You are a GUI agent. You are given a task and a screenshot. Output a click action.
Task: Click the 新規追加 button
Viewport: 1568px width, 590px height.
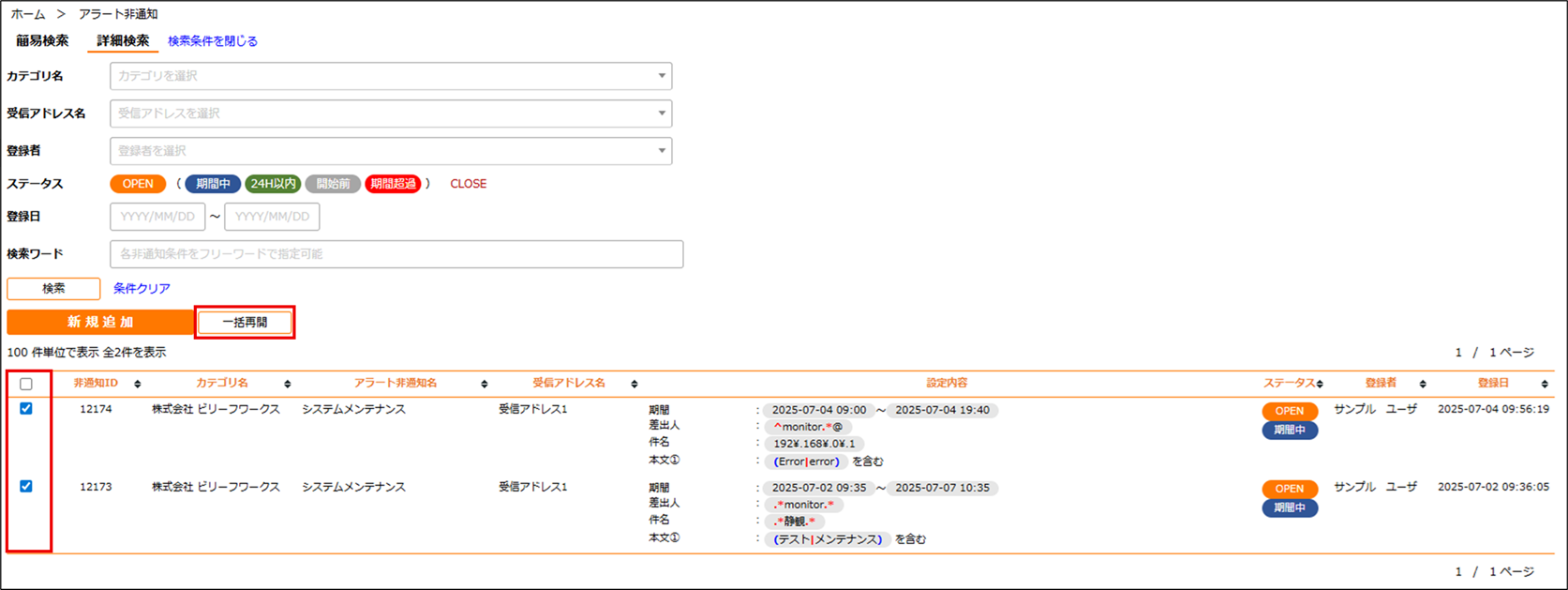[x=100, y=322]
